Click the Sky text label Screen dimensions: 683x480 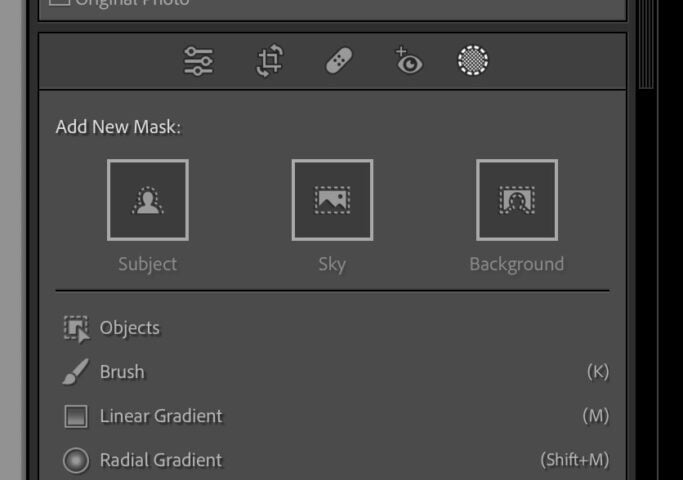[x=332, y=264]
